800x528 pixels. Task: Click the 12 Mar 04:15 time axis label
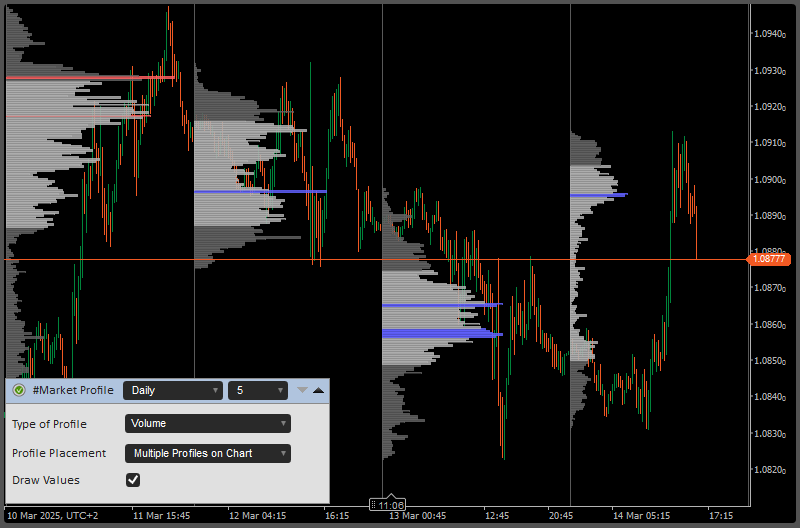259,516
